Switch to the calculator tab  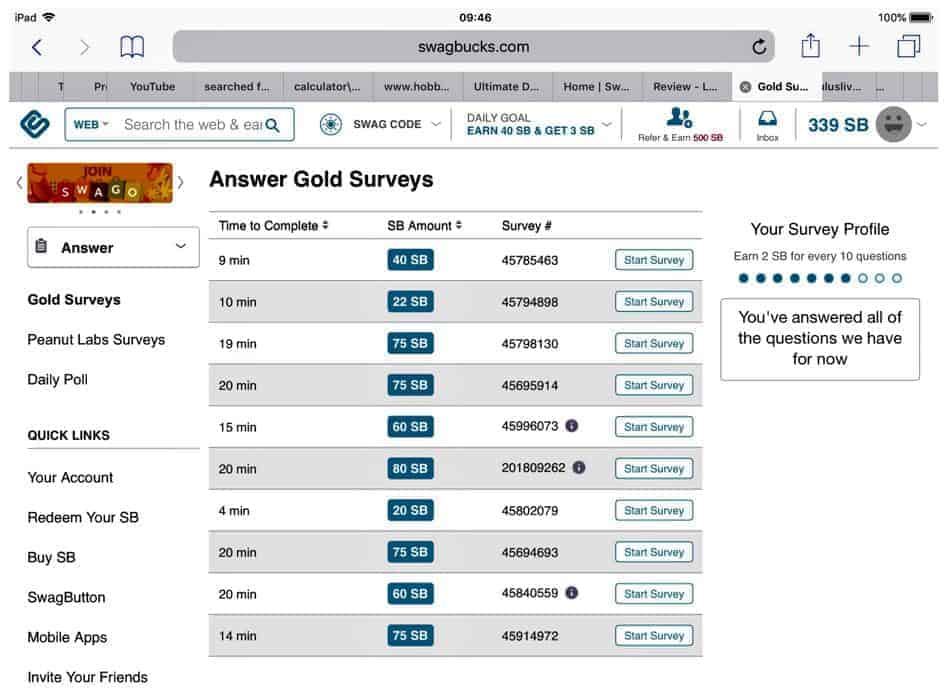(x=327, y=87)
